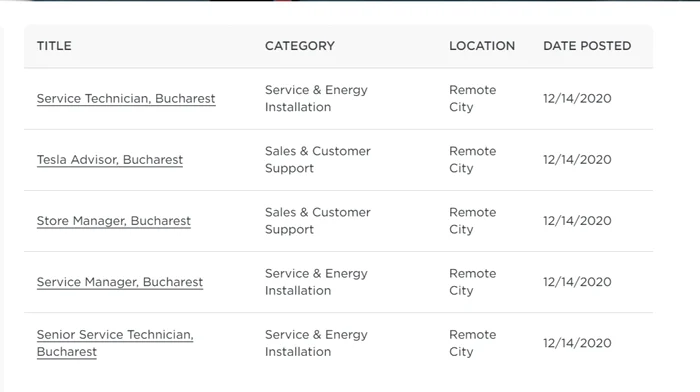The height and width of the screenshot is (392, 700).
Task: Open the Tesla Advisor, Bucharest listing
Action: tap(110, 160)
